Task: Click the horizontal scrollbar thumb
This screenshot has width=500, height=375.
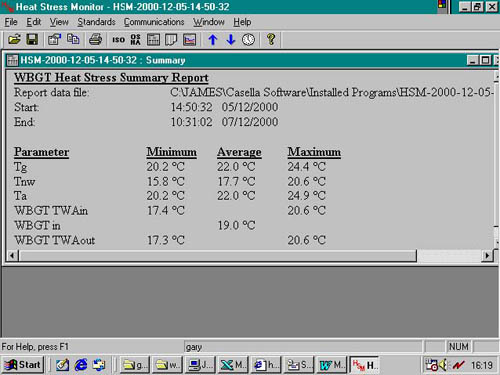Action: (218, 256)
